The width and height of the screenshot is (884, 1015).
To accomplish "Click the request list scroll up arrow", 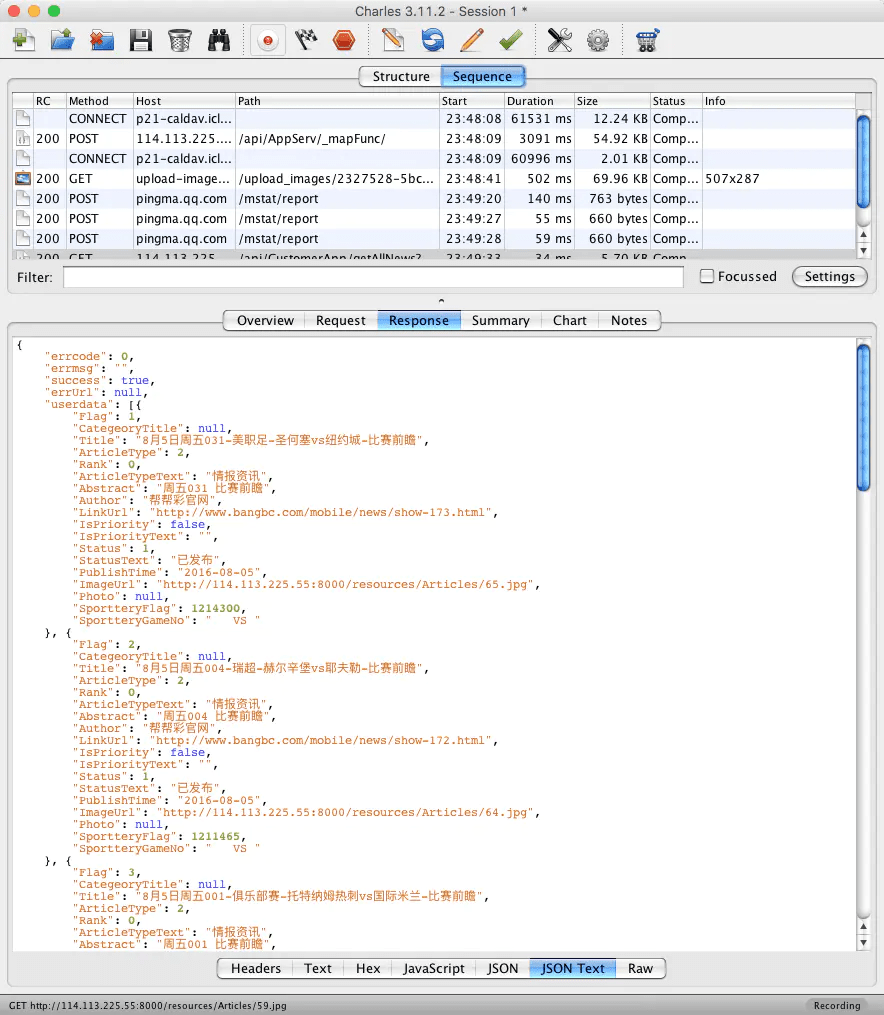I will pos(863,234).
